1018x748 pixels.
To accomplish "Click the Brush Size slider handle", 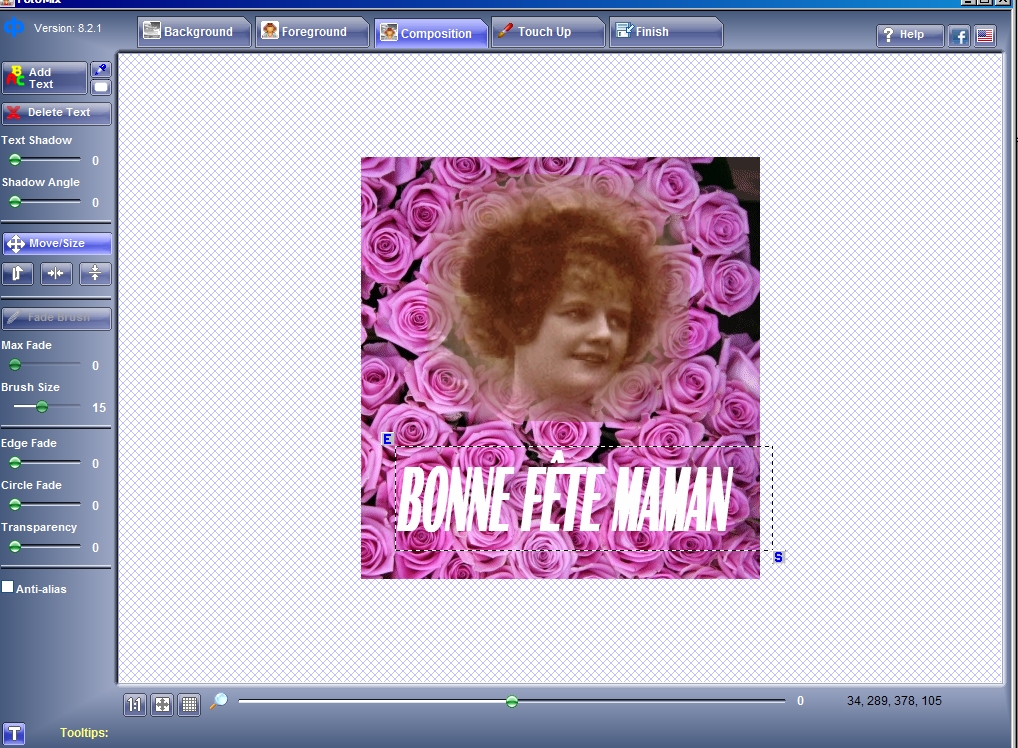I will 42,407.
